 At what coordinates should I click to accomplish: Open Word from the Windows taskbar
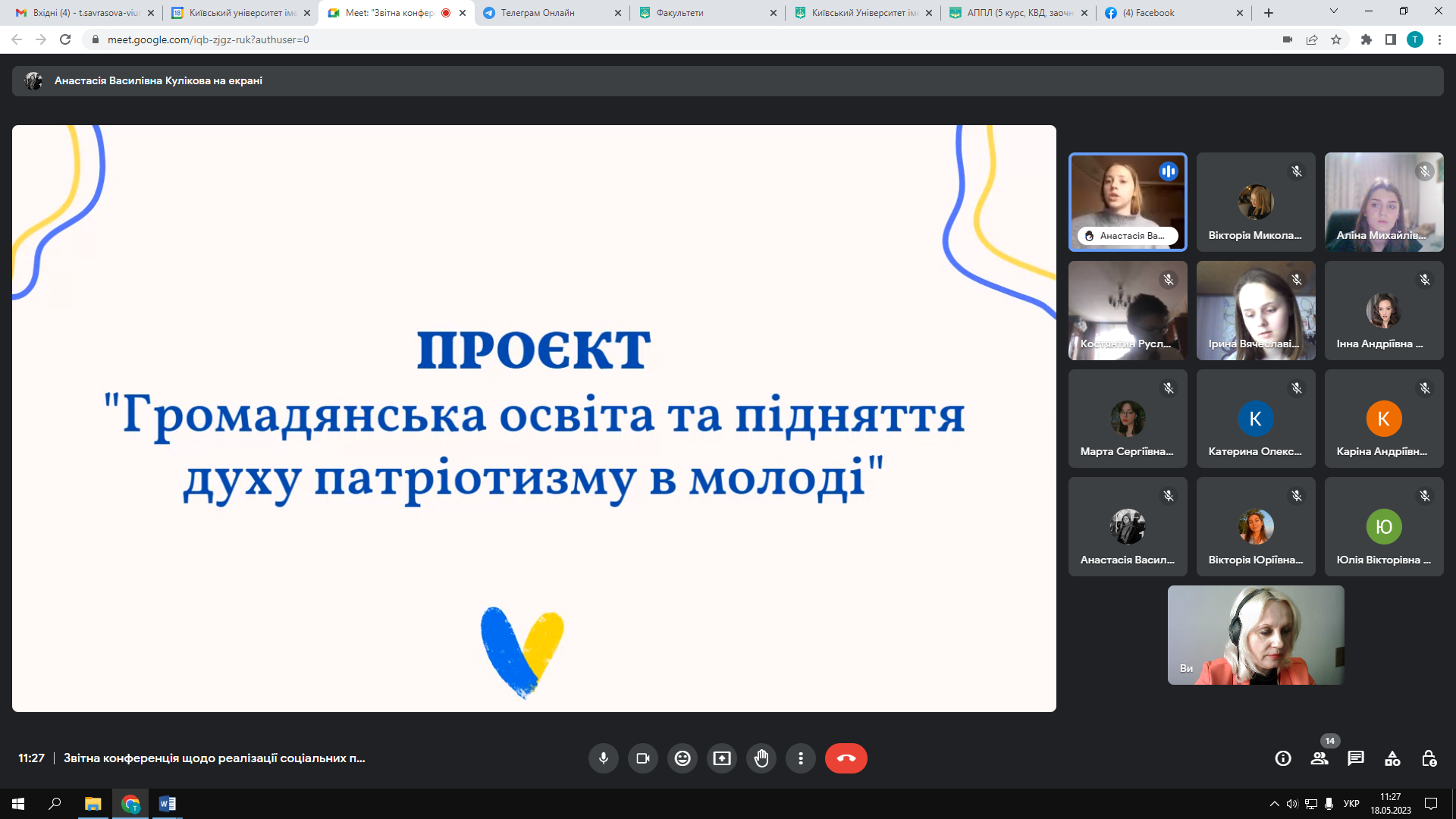[168, 804]
